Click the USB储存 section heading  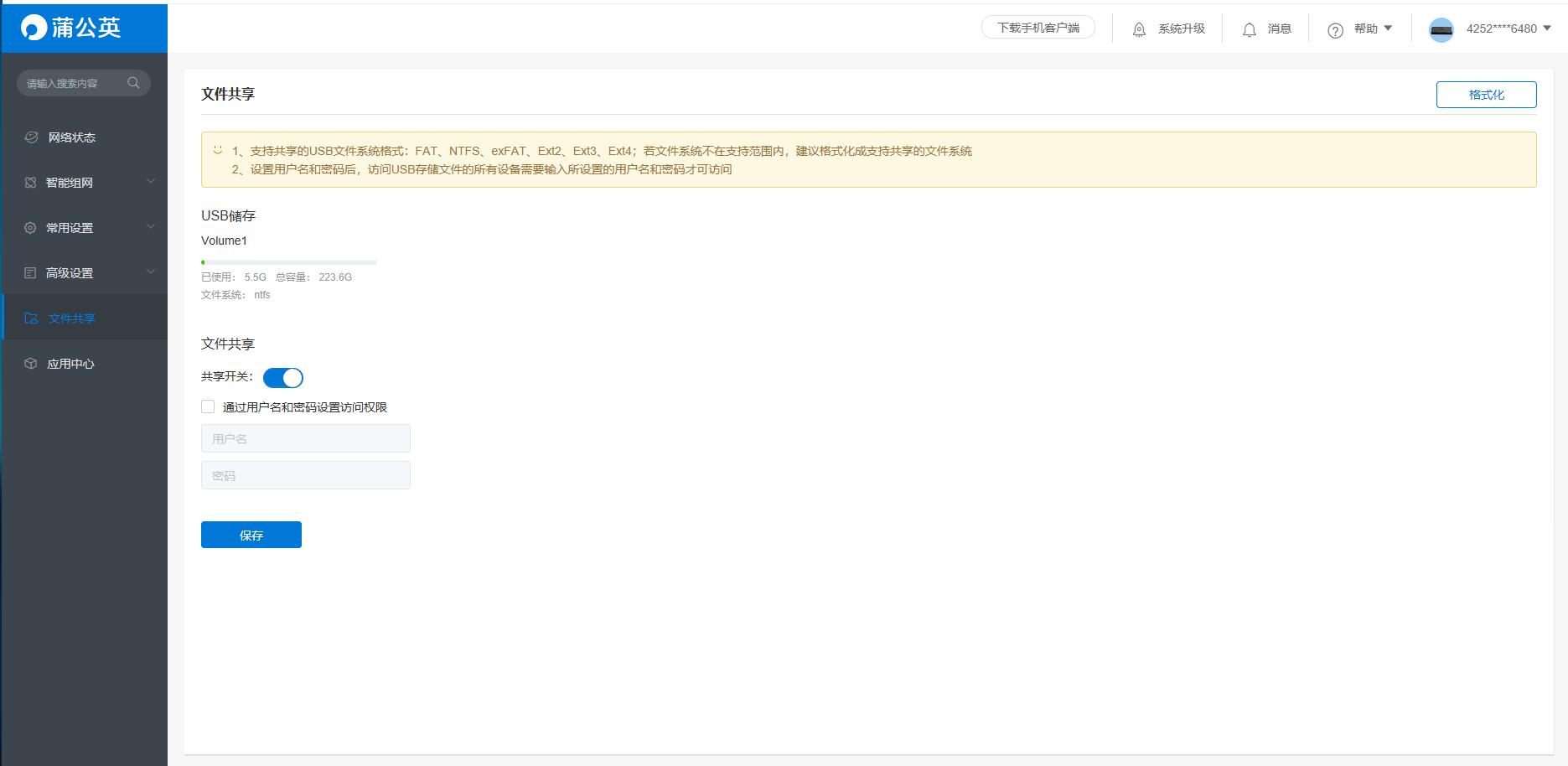[228, 215]
